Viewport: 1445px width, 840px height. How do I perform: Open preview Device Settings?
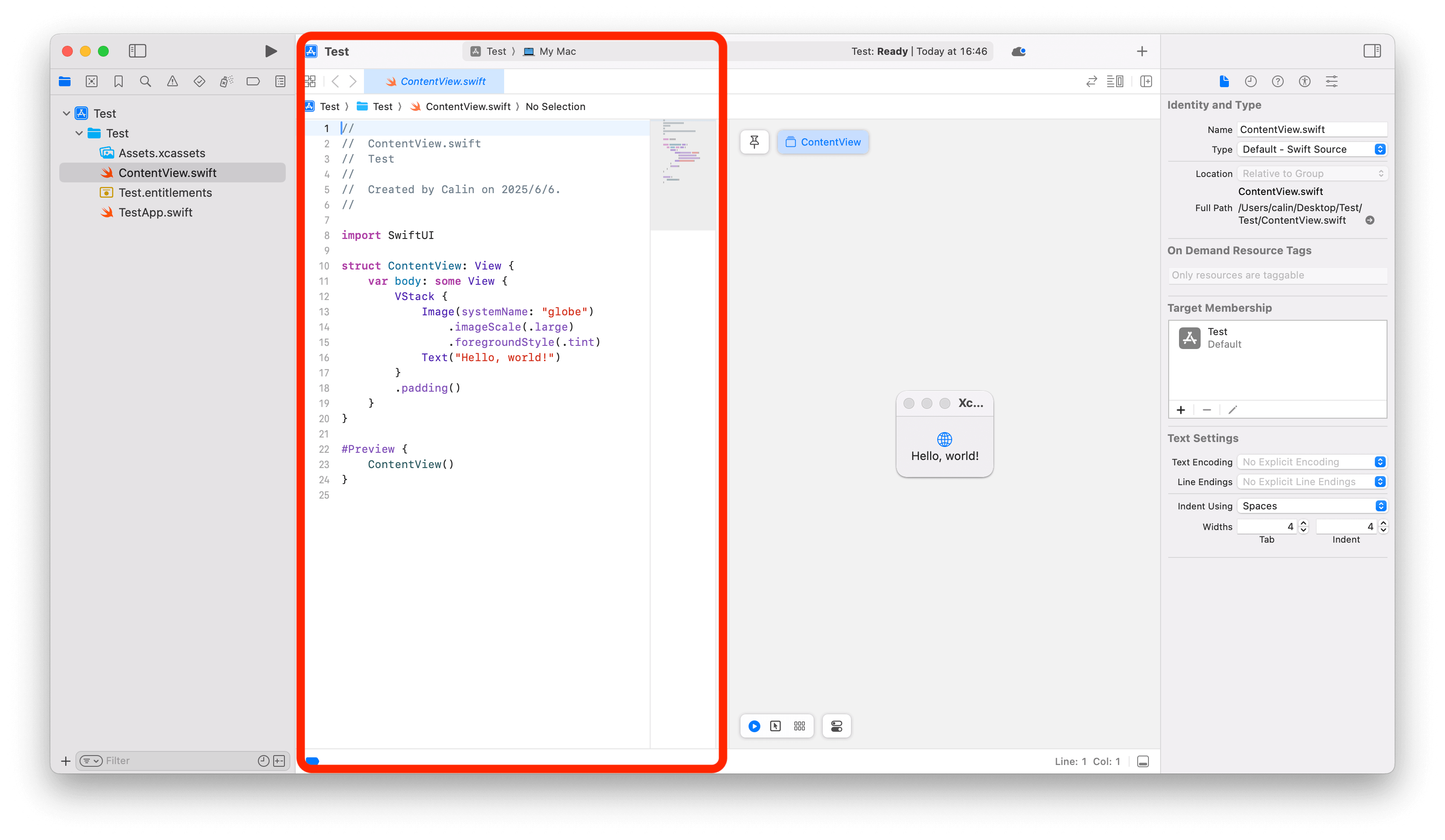[x=837, y=726]
